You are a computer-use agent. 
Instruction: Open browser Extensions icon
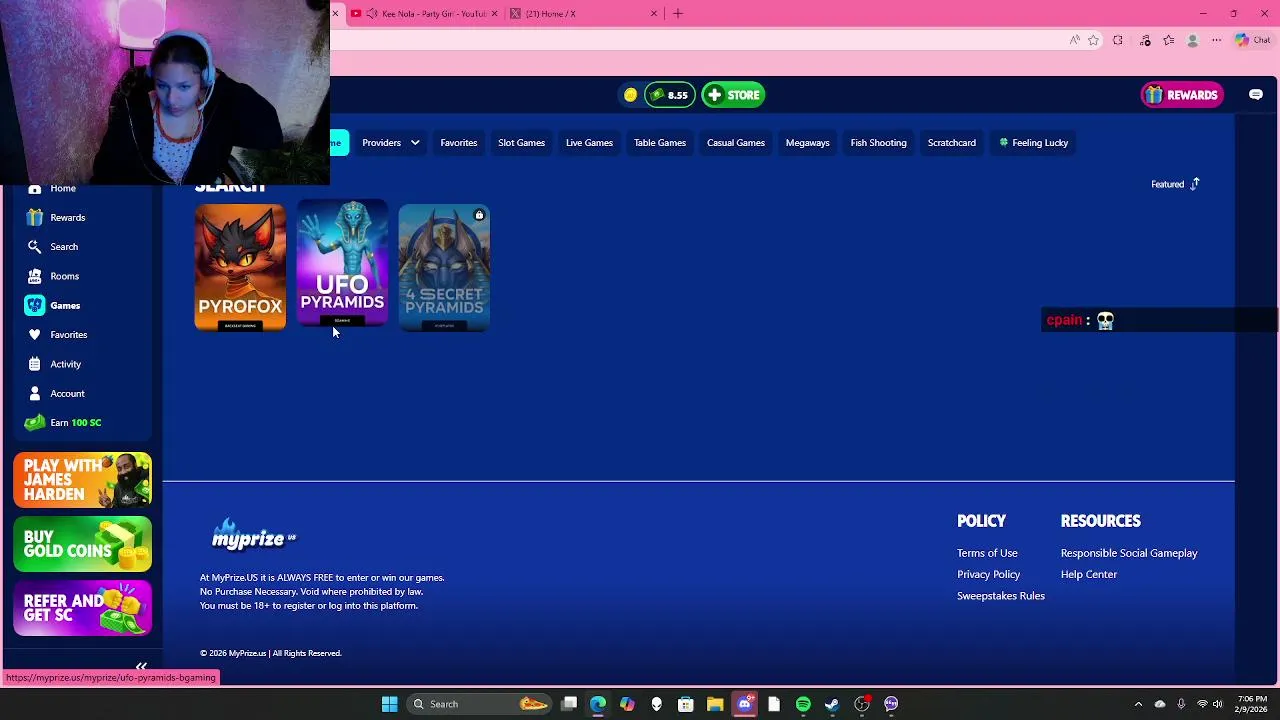coord(1118,41)
